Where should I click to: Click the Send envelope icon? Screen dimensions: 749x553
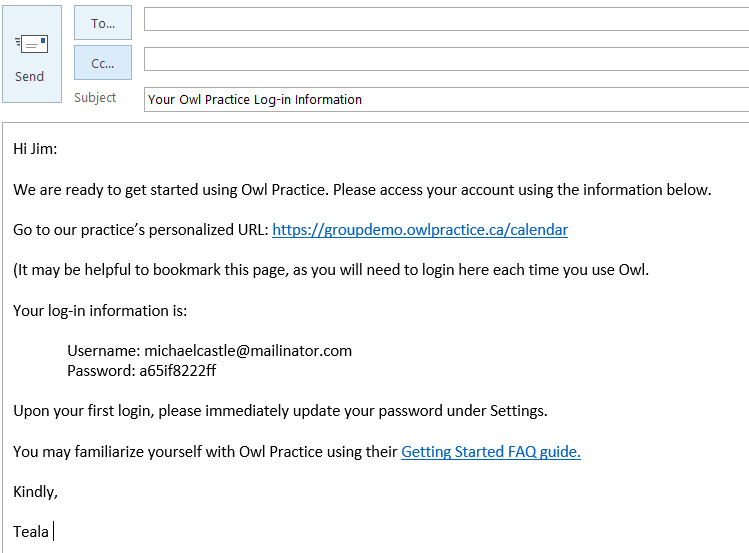[x=32, y=45]
